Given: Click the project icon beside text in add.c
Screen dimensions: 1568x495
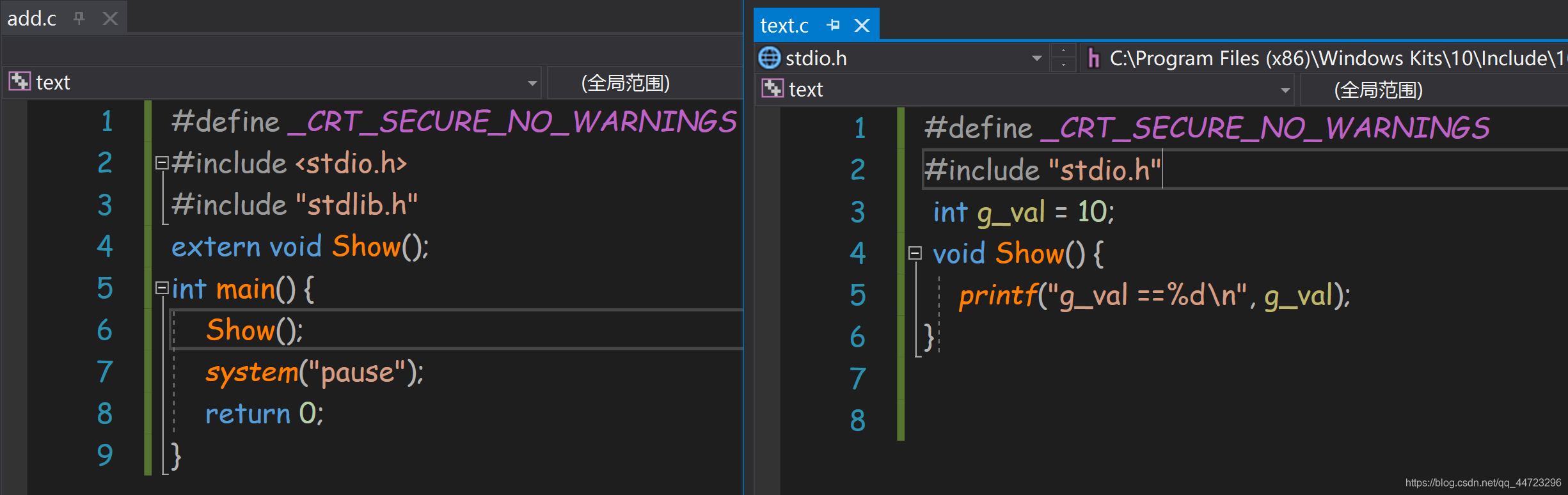Looking at the screenshot, I should click(x=19, y=81).
